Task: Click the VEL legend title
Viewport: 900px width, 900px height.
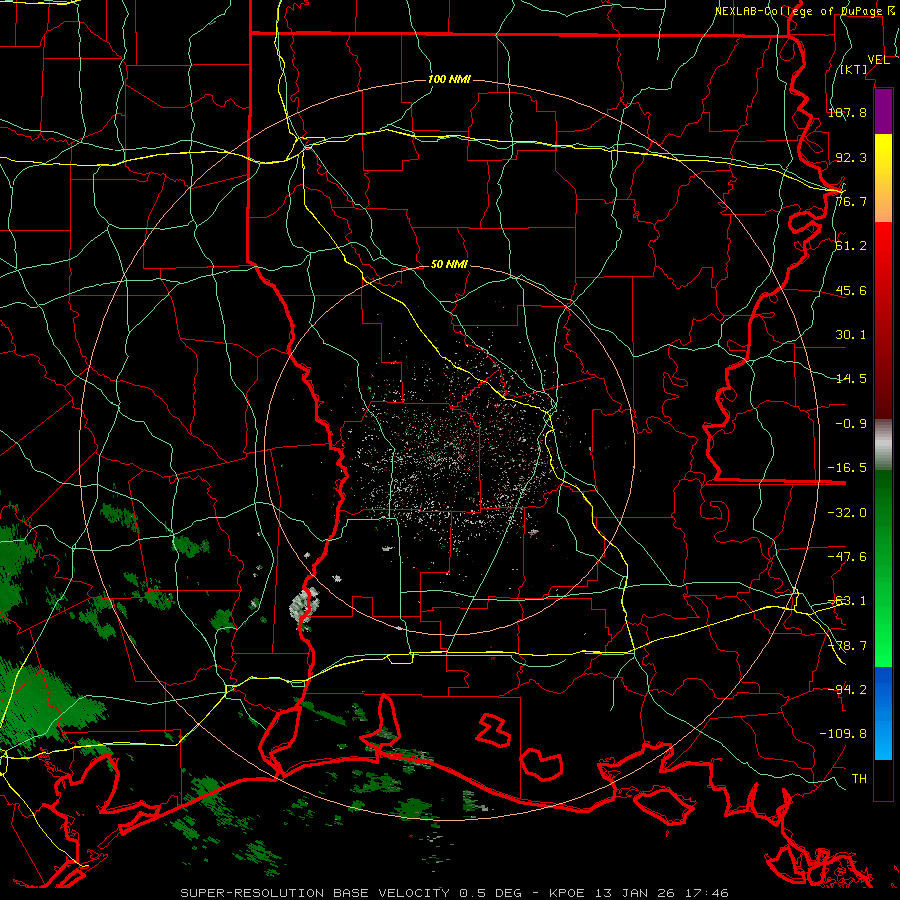Action: tap(878, 60)
